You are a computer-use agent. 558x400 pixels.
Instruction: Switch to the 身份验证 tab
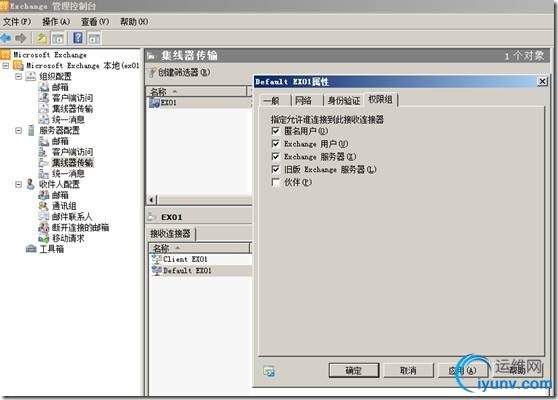point(344,101)
